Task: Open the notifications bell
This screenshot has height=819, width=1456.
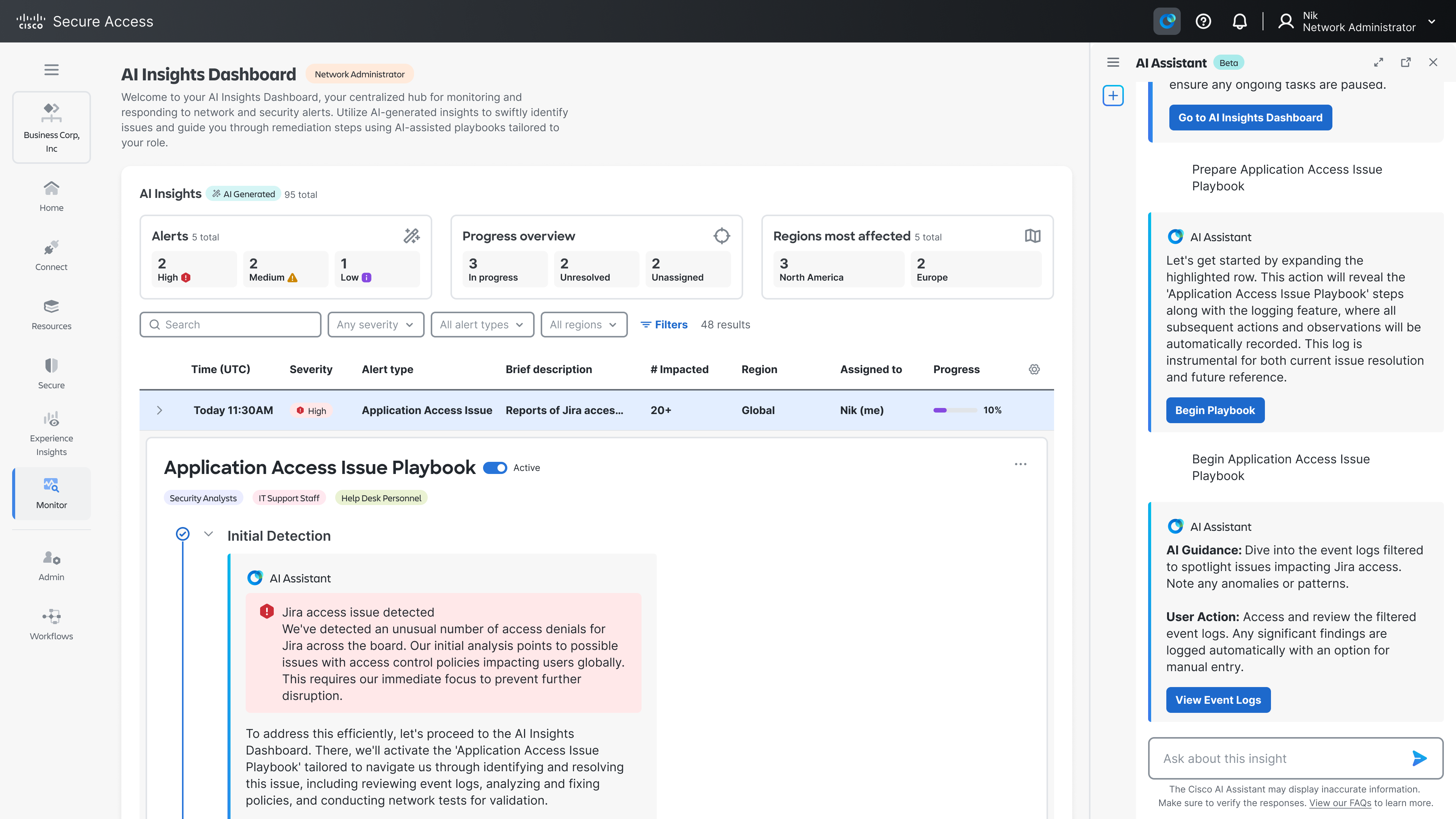Action: pyautogui.click(x=1239, y=22)
